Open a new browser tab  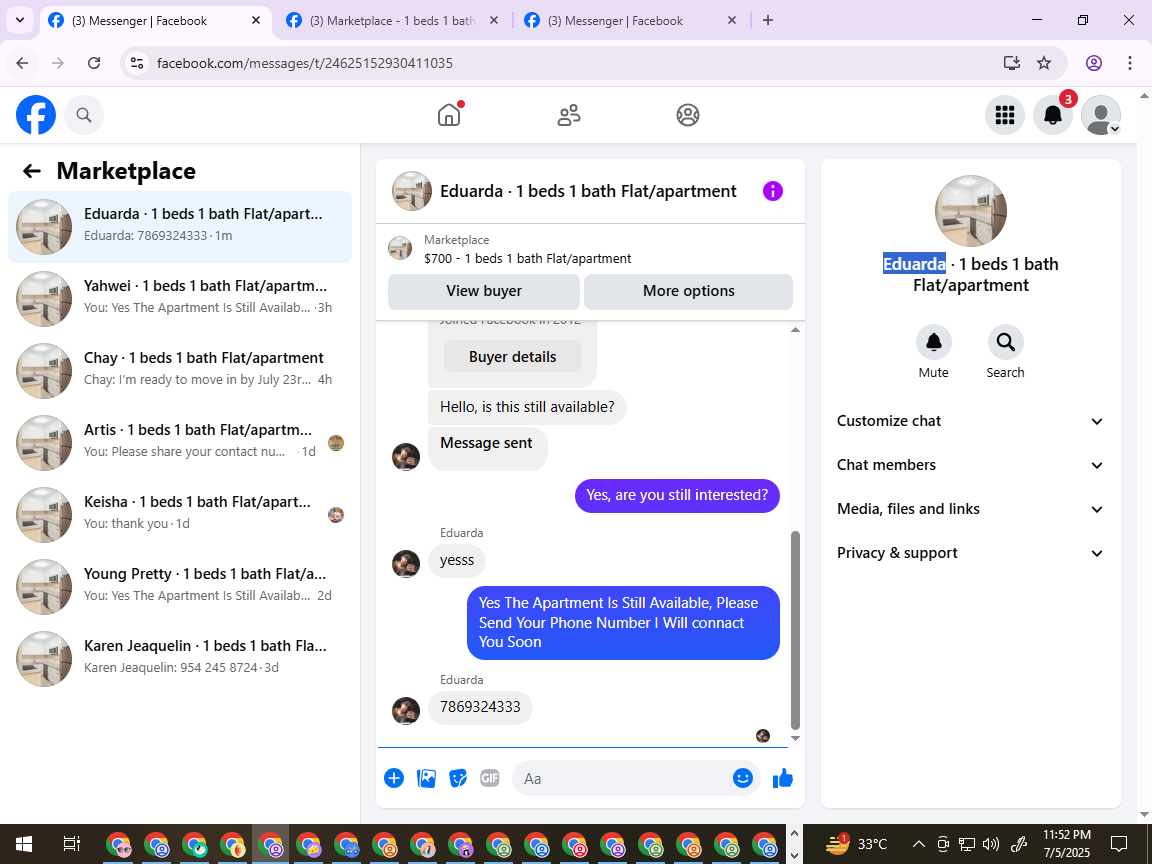(x=768, y=21)
